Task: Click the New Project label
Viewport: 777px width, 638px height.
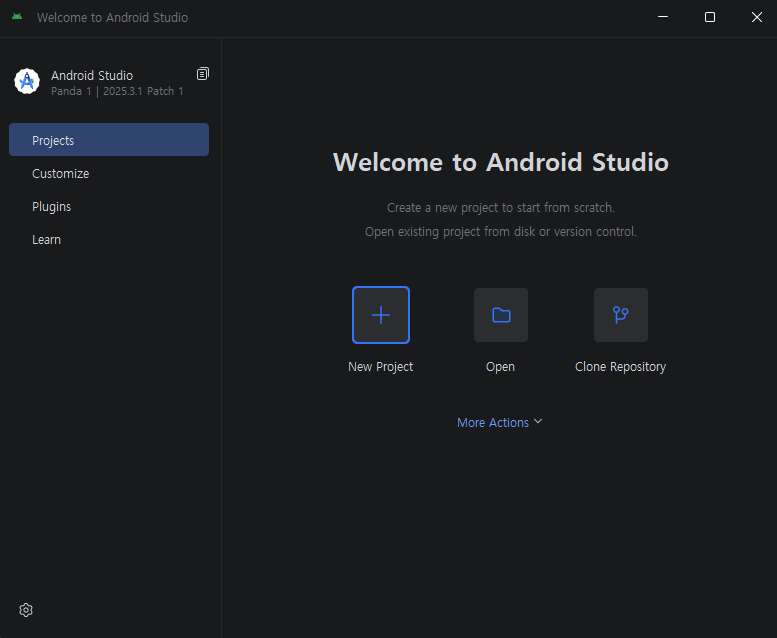Action: coord(381,367)
